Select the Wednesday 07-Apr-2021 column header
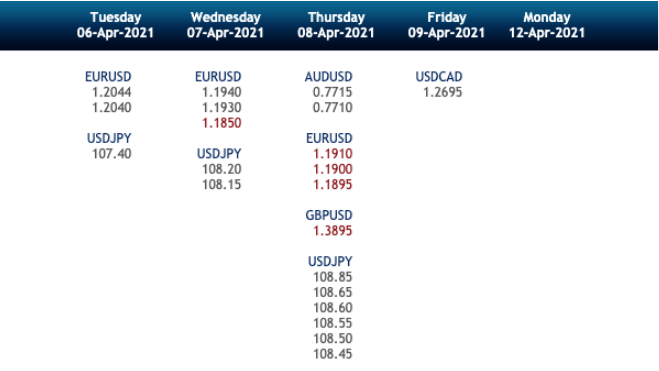 pyautogui.click(x=226, y=25)
